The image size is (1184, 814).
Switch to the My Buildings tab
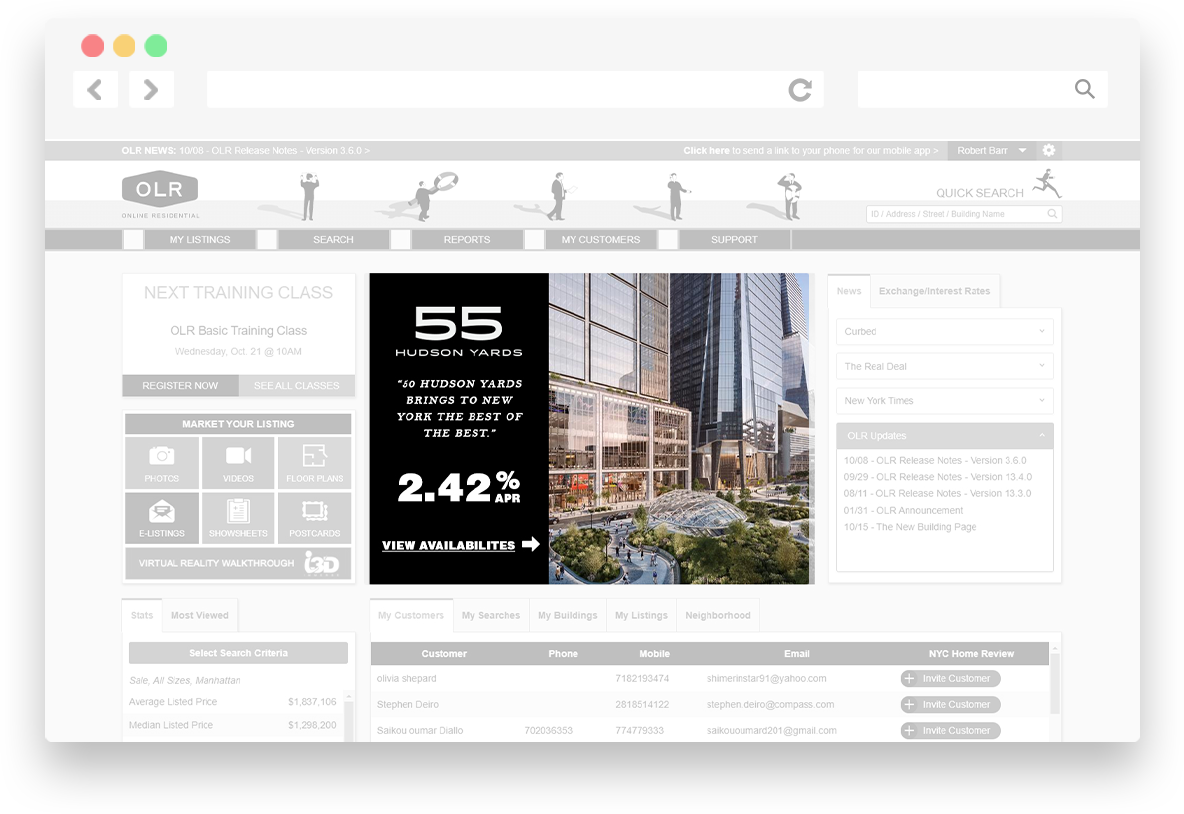(x=568, y=615)
